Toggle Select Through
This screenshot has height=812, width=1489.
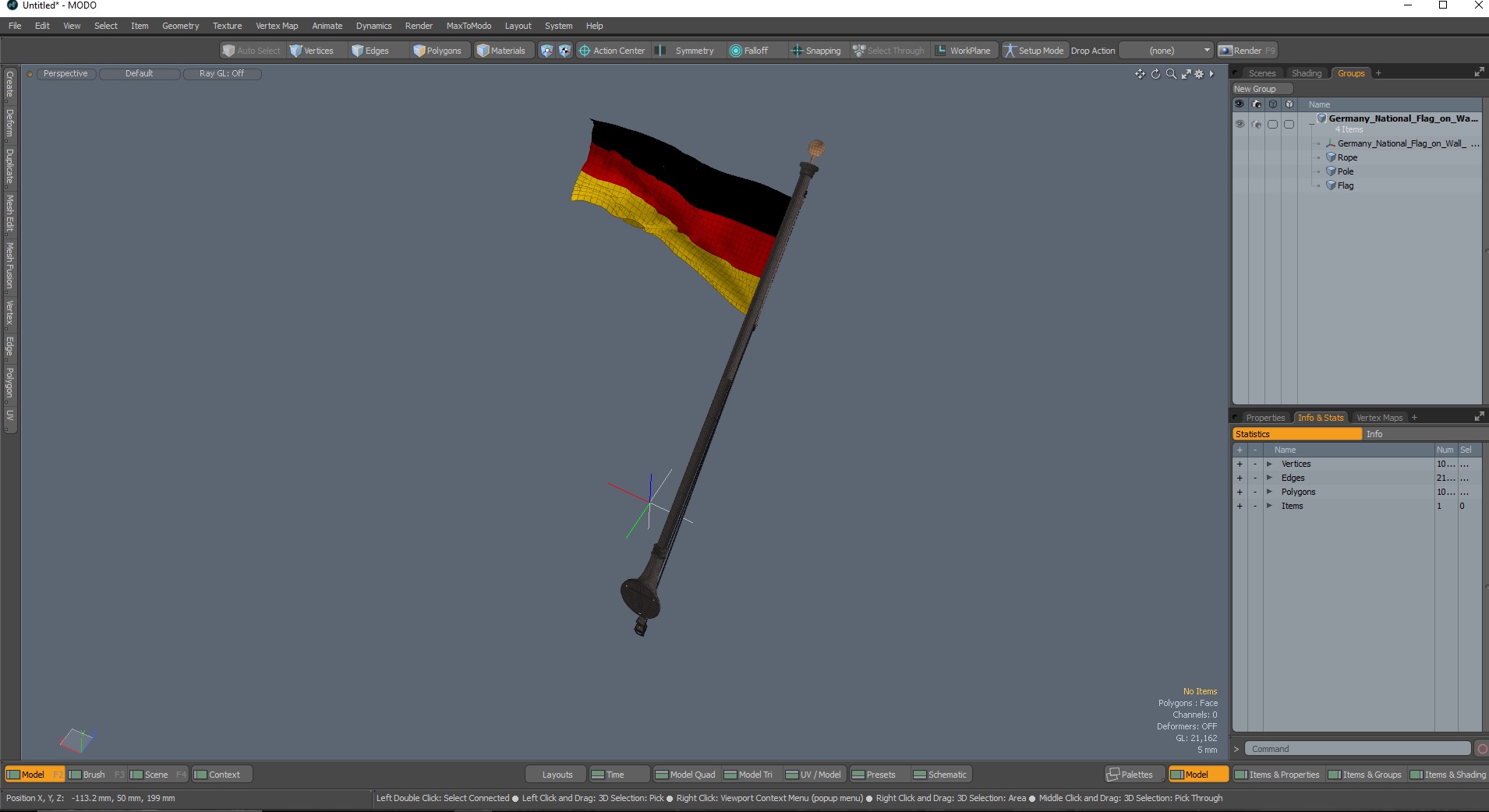point(889,51)
